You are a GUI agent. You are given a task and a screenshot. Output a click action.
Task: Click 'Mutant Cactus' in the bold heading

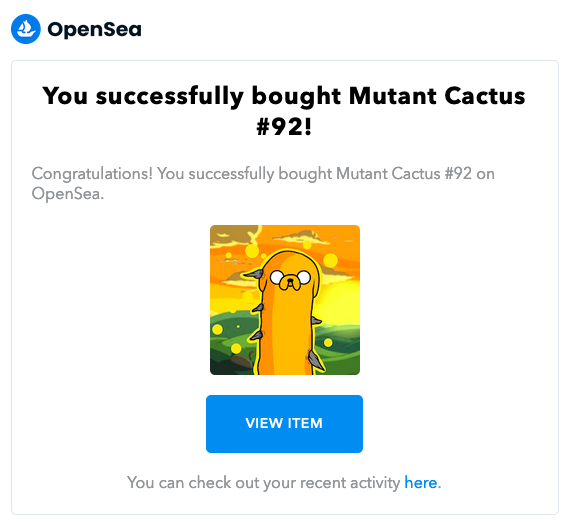coord(437,96)
